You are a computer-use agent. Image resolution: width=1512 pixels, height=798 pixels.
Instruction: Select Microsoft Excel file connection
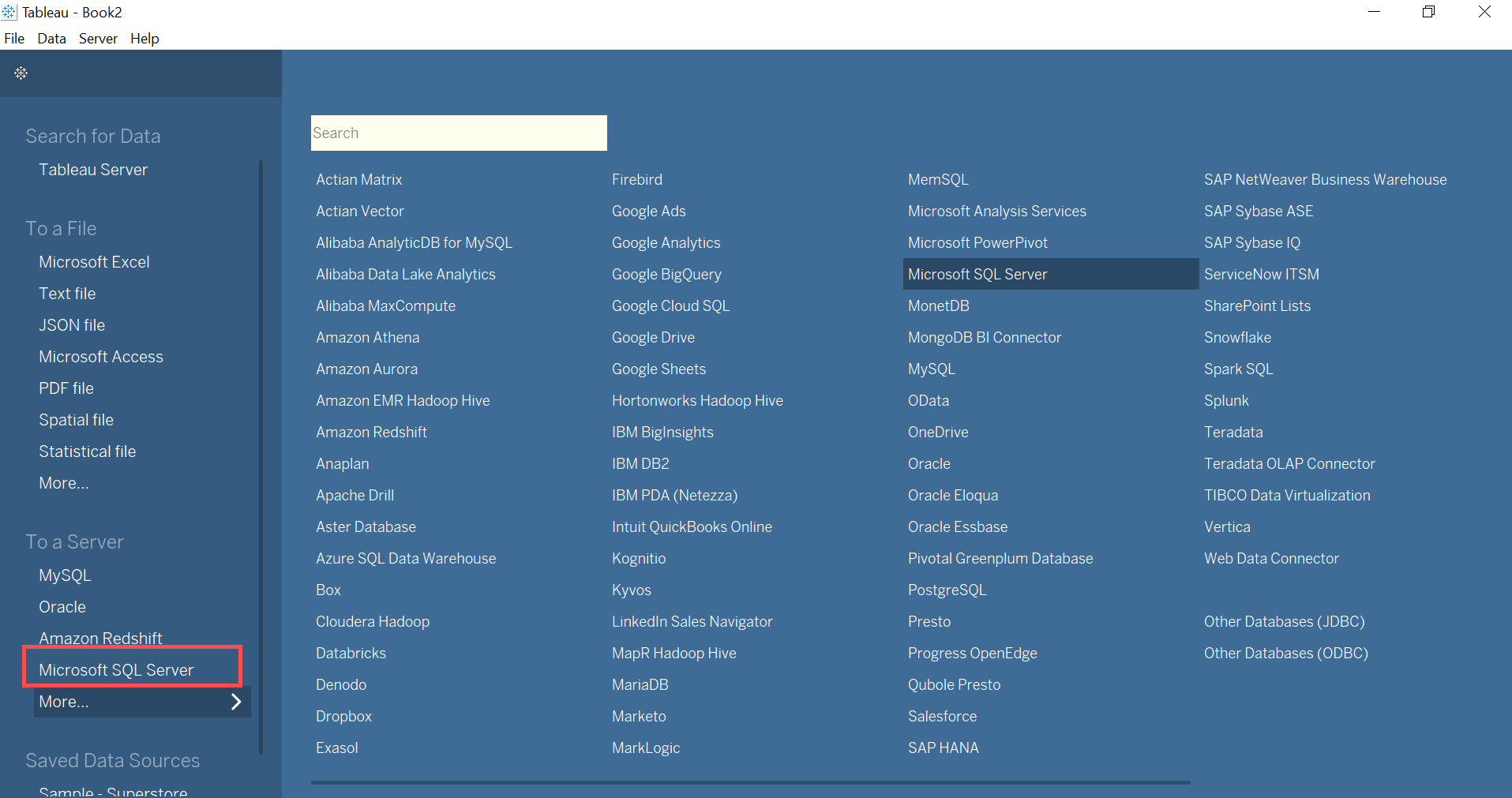coord(94,262)
